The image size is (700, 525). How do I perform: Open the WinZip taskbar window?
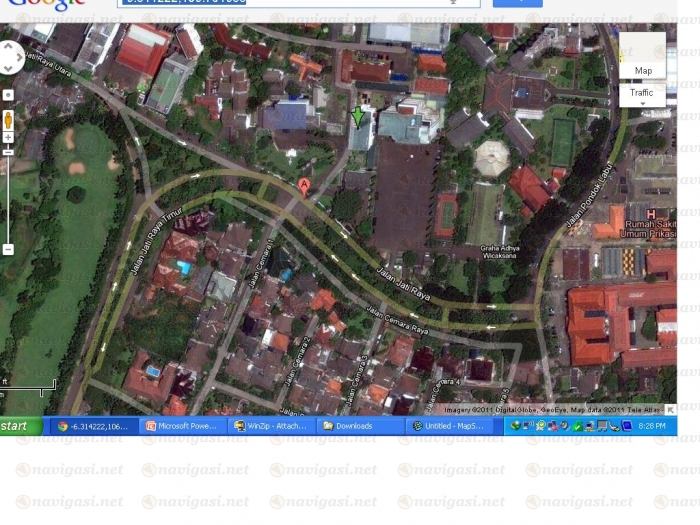[x=270, y=426]
